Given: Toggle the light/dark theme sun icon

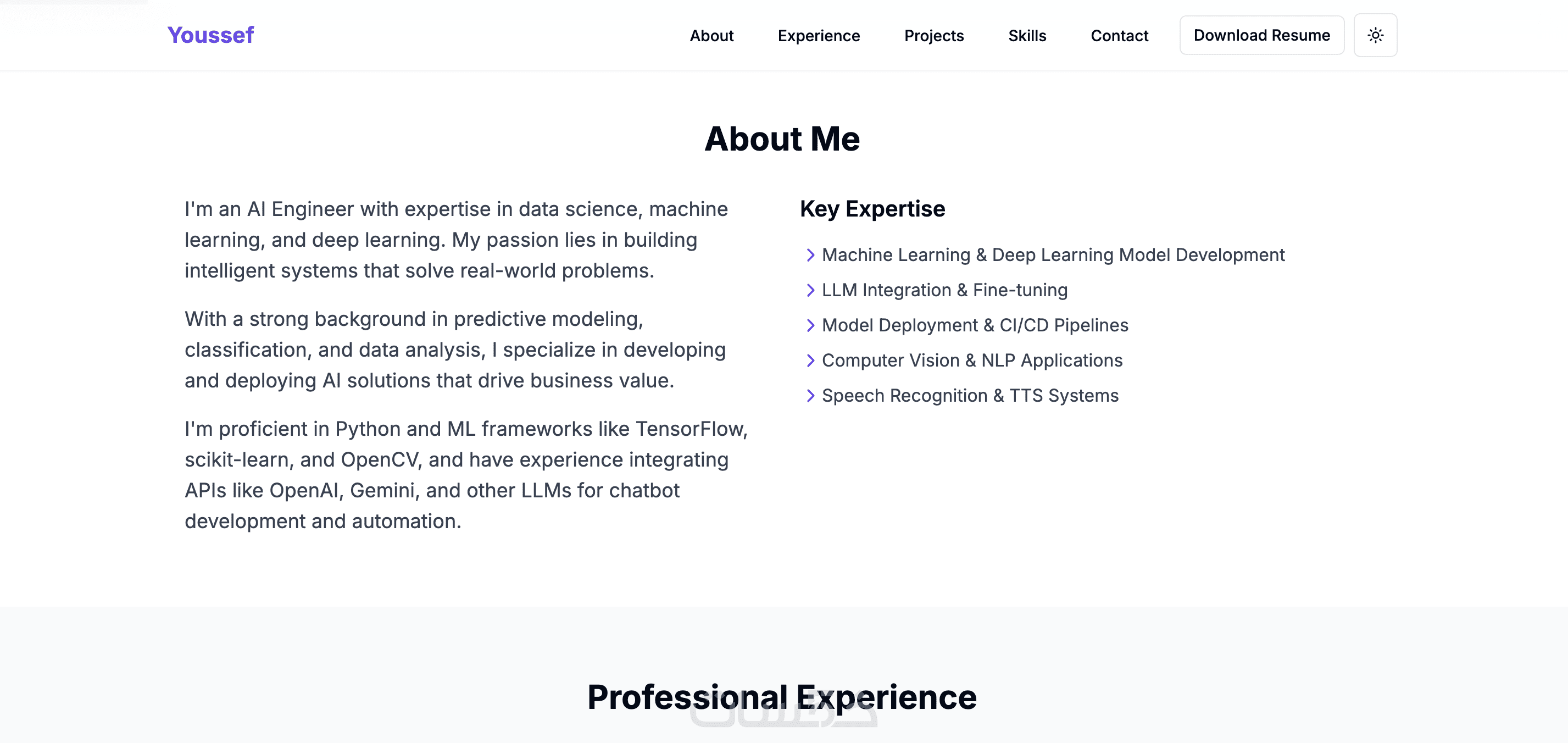Looking at the screenshot, I should pyautogui.click(x=1375, y=35).
